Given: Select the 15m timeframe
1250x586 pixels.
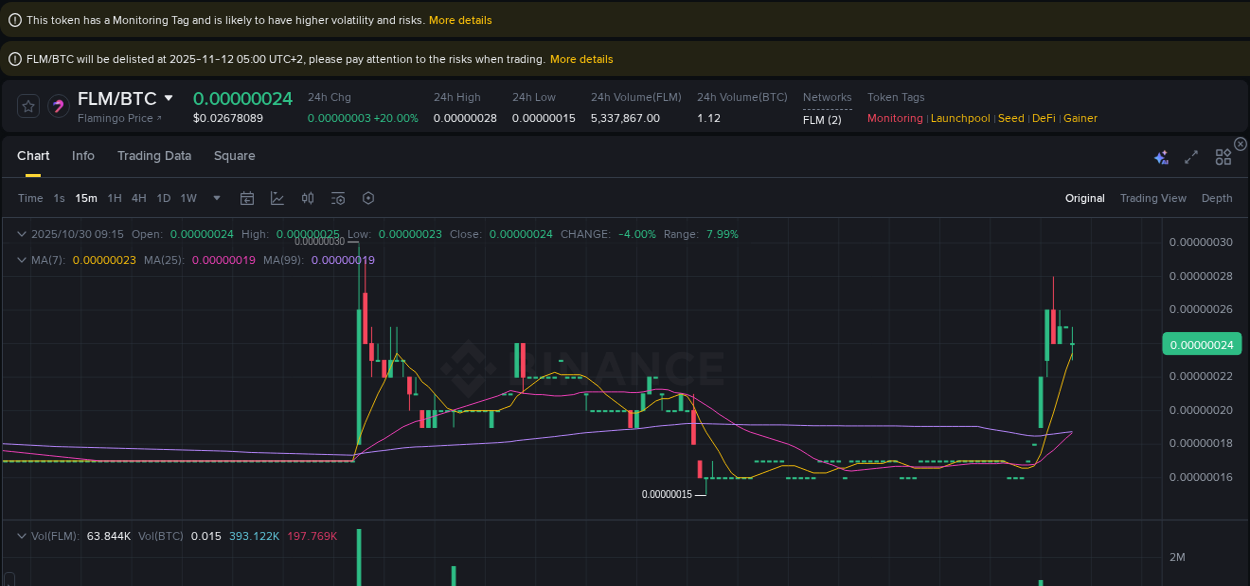Looking at the screenshot, I should [x=85, y=198].
